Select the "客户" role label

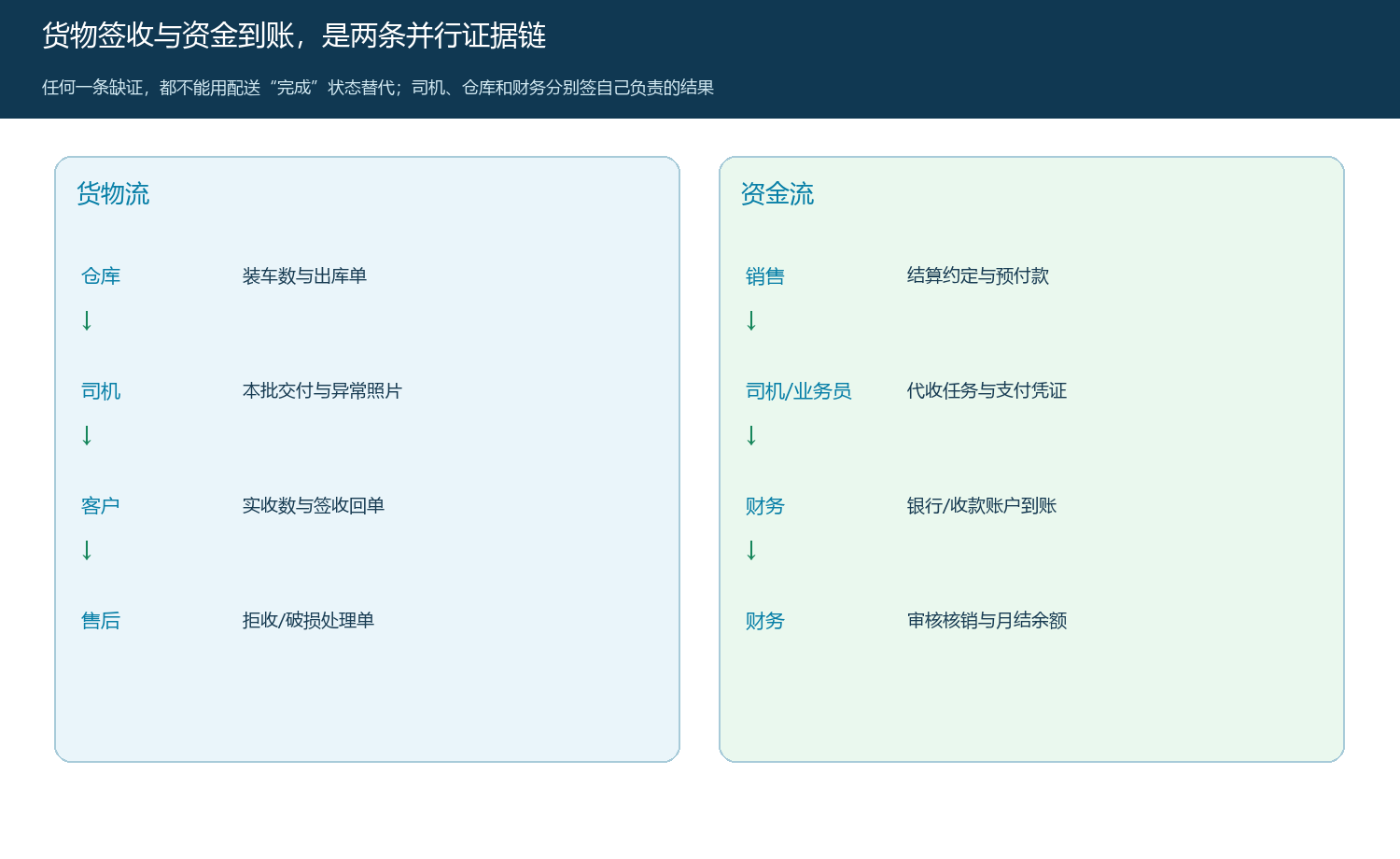click(x=101, y=506)
